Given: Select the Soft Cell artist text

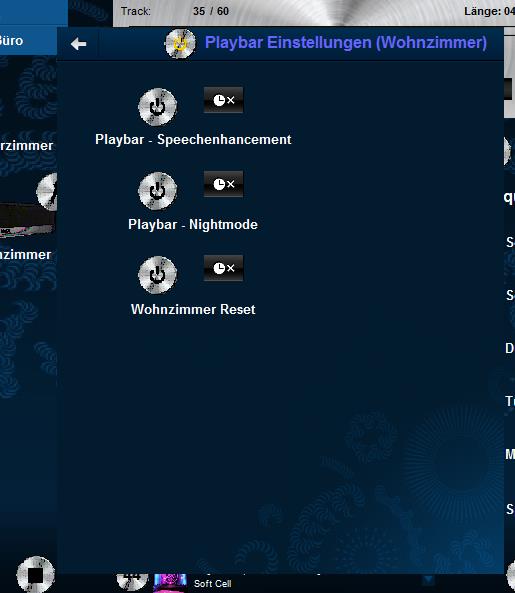Looking at the screenshot, I should click(213, 584).
